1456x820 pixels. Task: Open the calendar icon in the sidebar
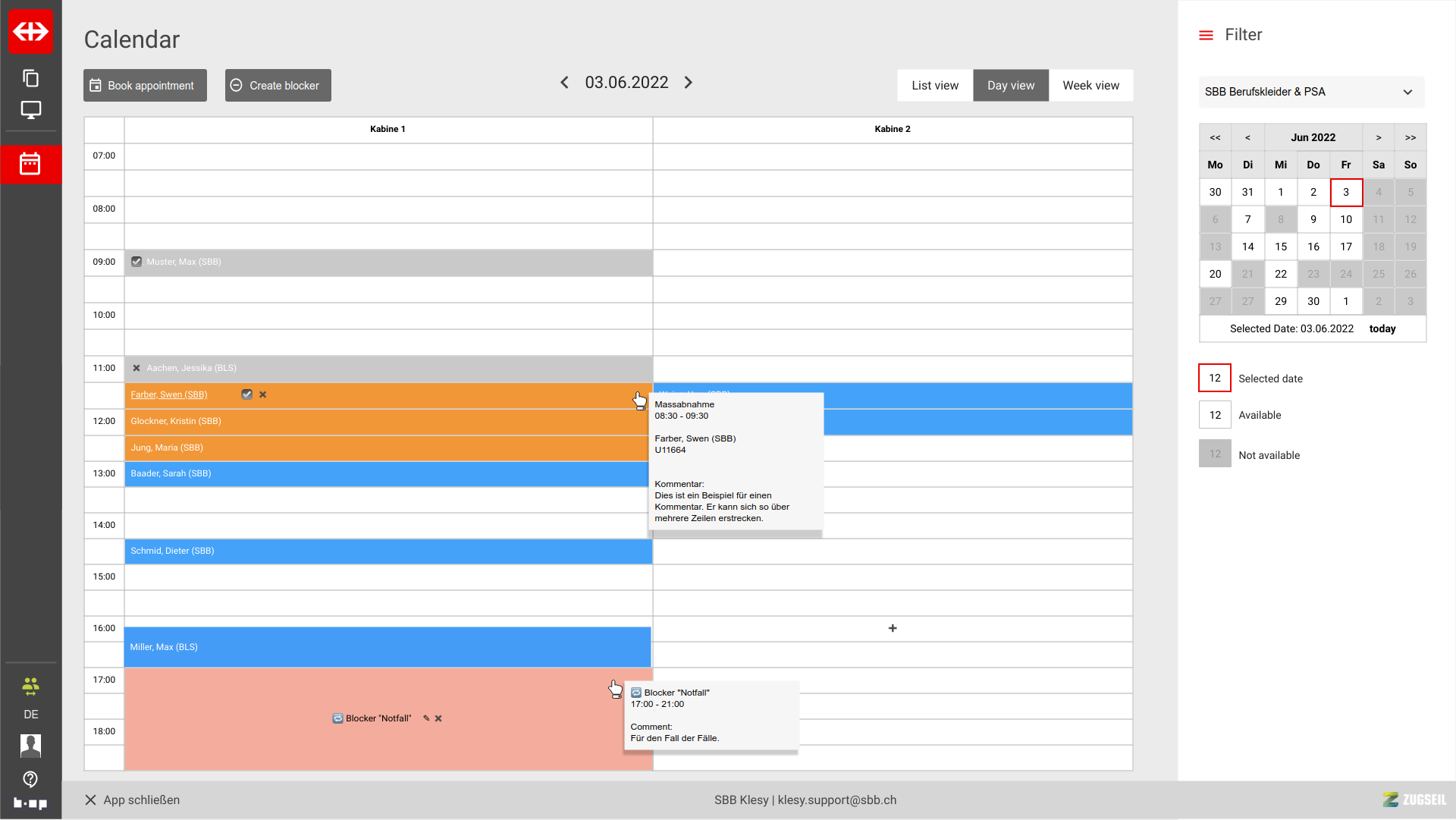pyautogui.click(x=30, y=164)
